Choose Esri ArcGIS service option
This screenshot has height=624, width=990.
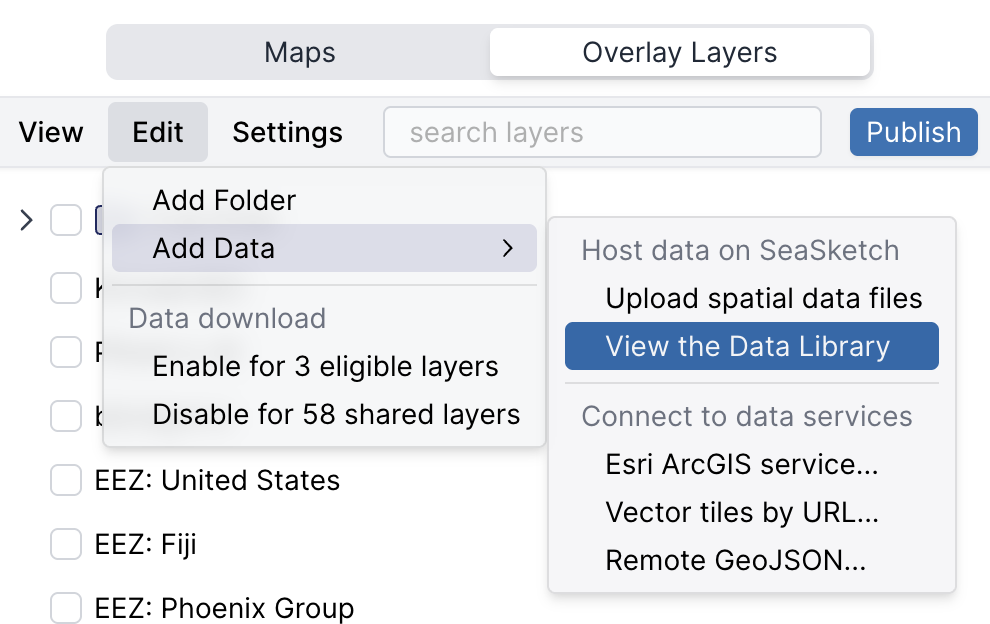coord(742,464)
